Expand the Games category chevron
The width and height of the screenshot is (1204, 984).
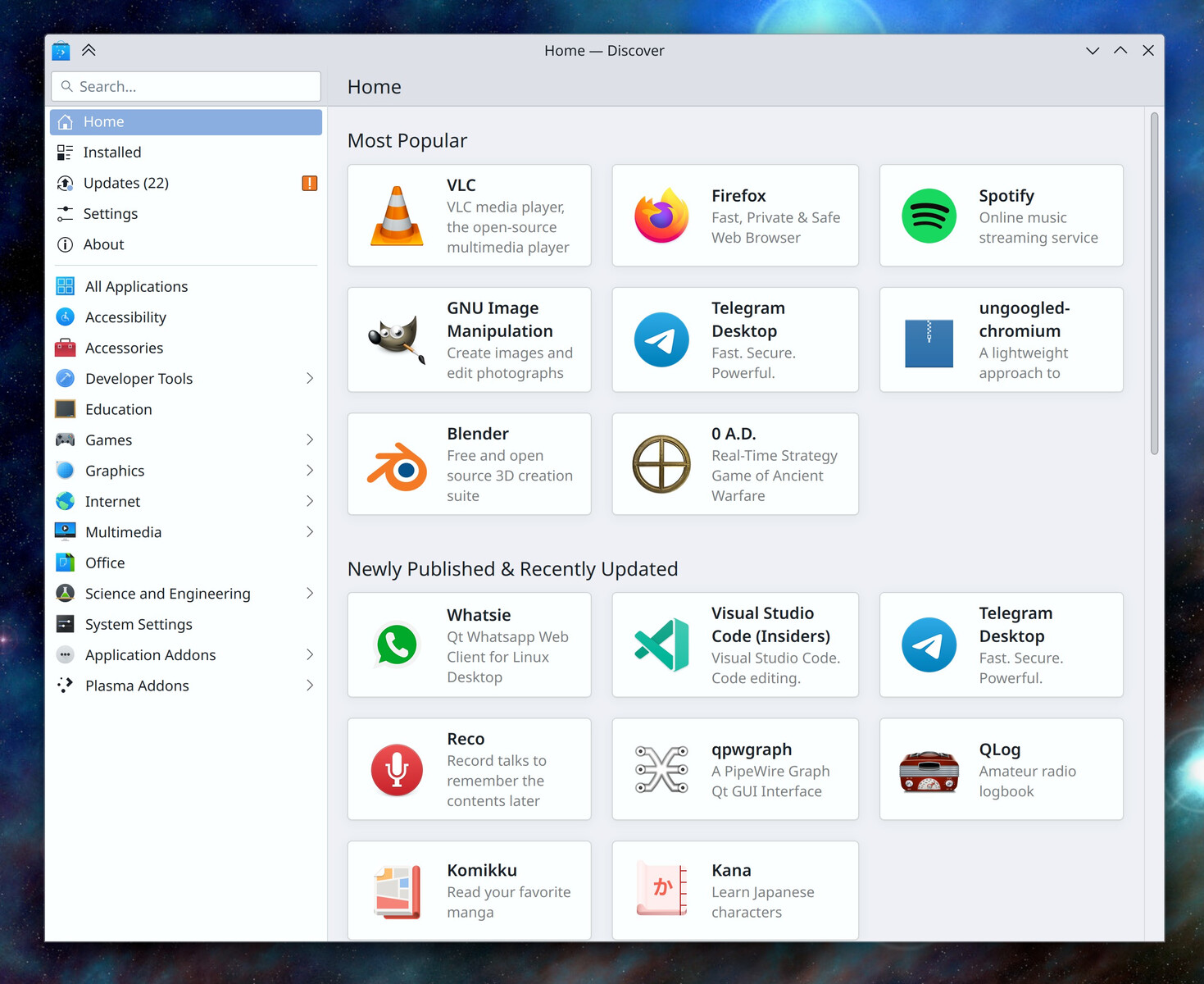[310, 440]
